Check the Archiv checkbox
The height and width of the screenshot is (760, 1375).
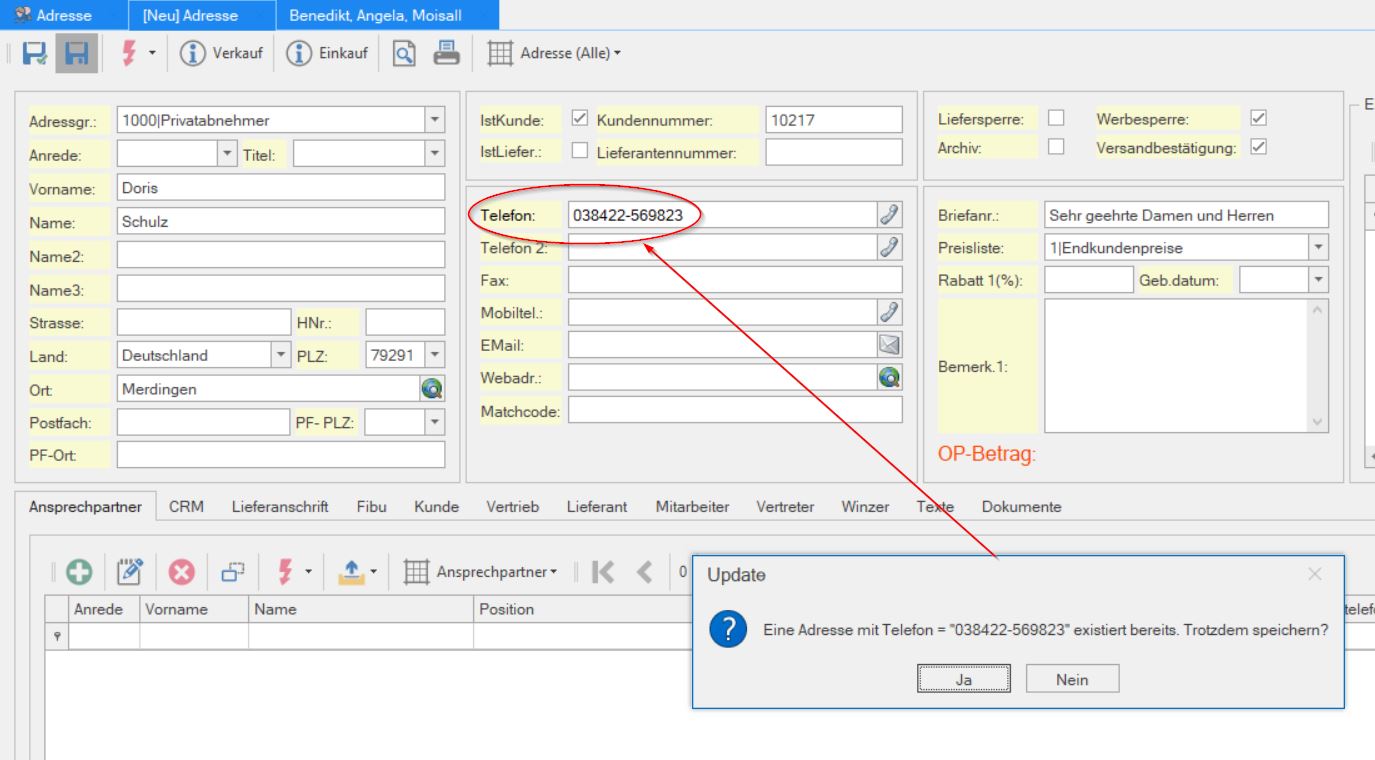1056,147
